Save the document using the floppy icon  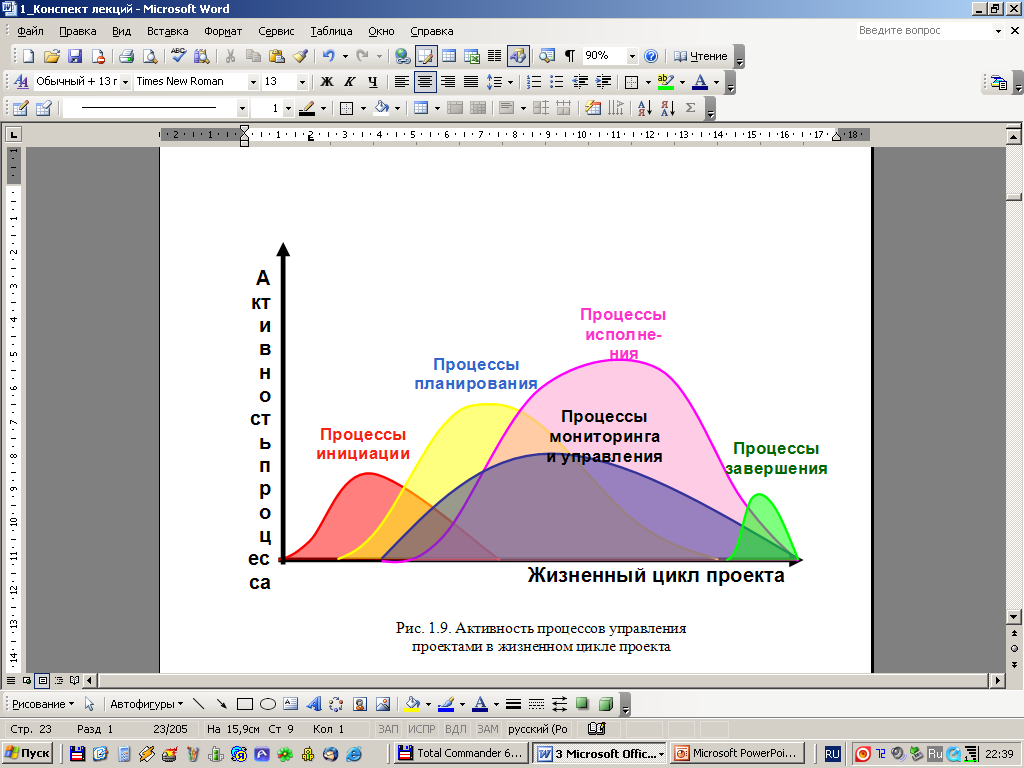[75, 56]
